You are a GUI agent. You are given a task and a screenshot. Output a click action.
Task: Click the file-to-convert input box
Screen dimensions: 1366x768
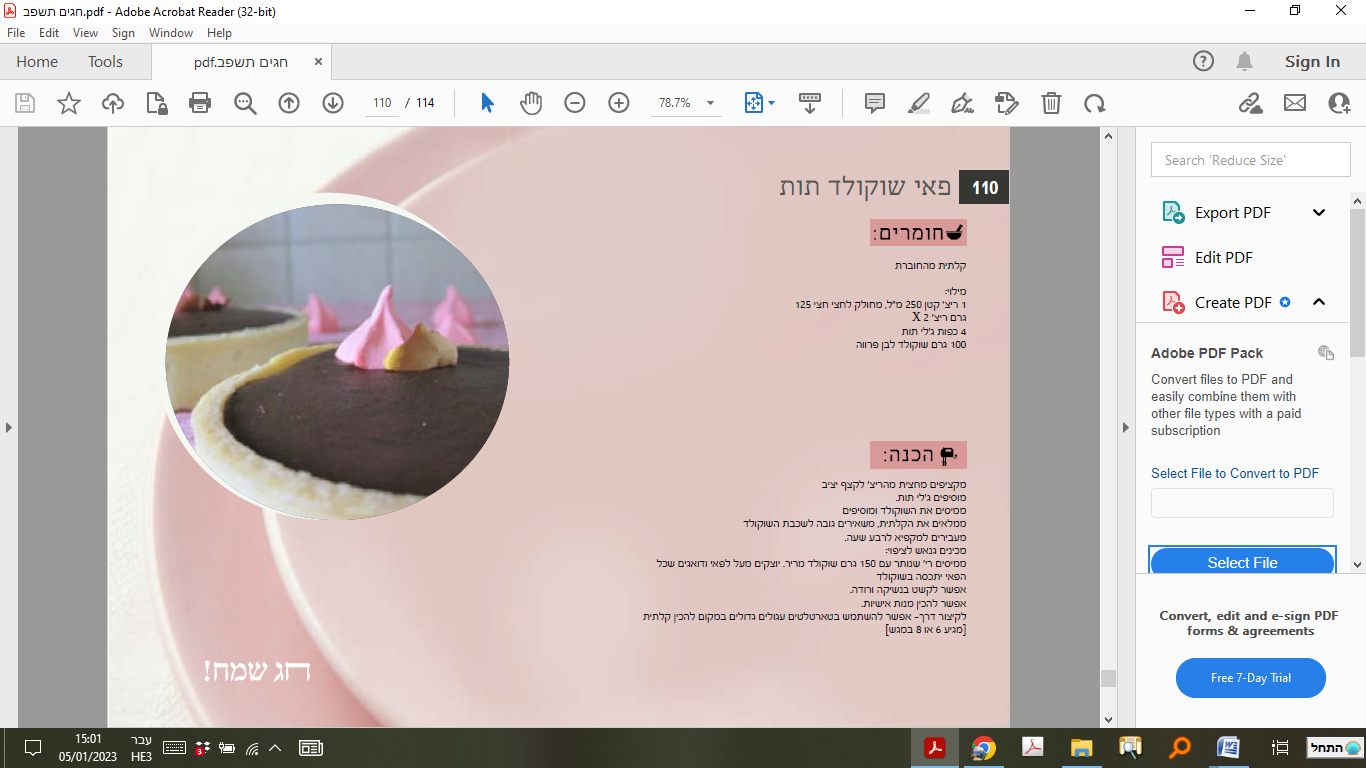1242,503
